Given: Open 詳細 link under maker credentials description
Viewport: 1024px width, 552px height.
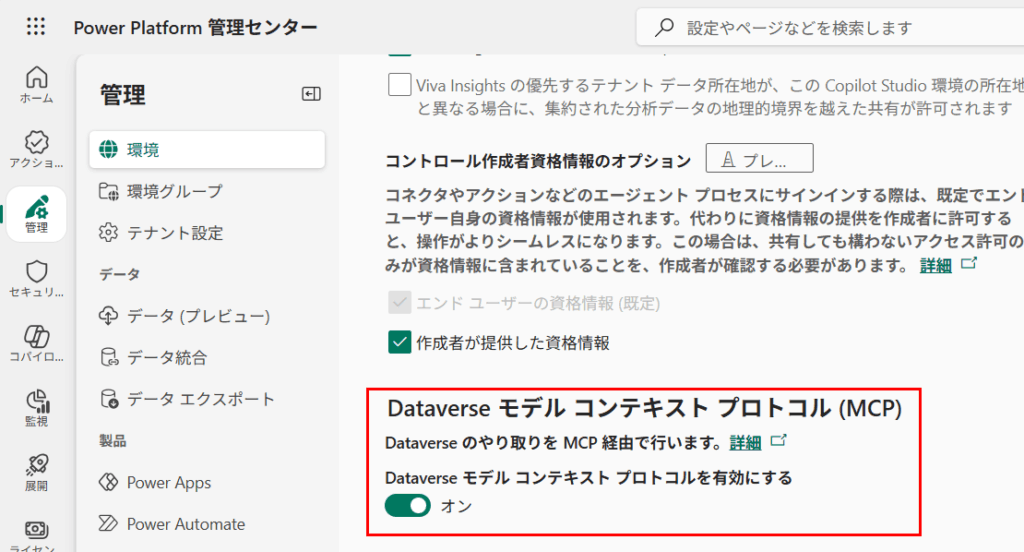Looking at the screenshot, I should [x=935, y=265].
